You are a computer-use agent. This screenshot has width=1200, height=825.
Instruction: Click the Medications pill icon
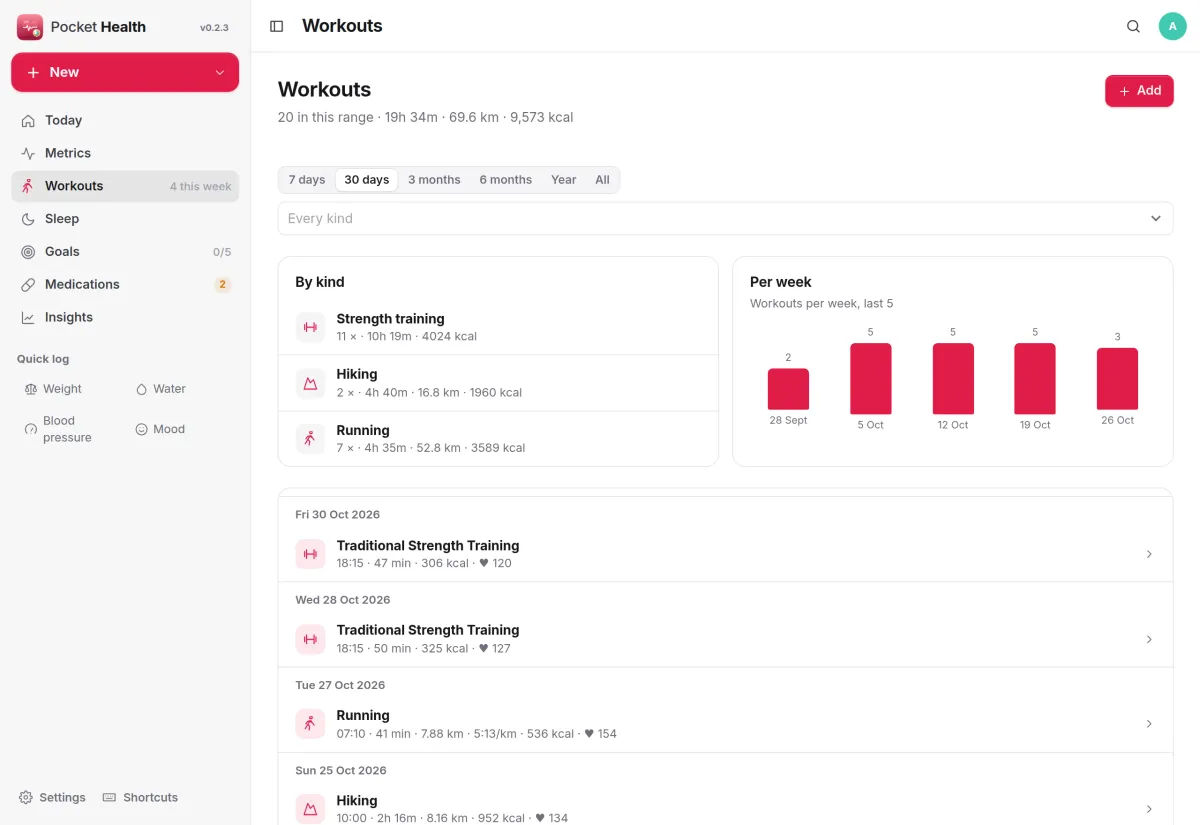point(28,285)
